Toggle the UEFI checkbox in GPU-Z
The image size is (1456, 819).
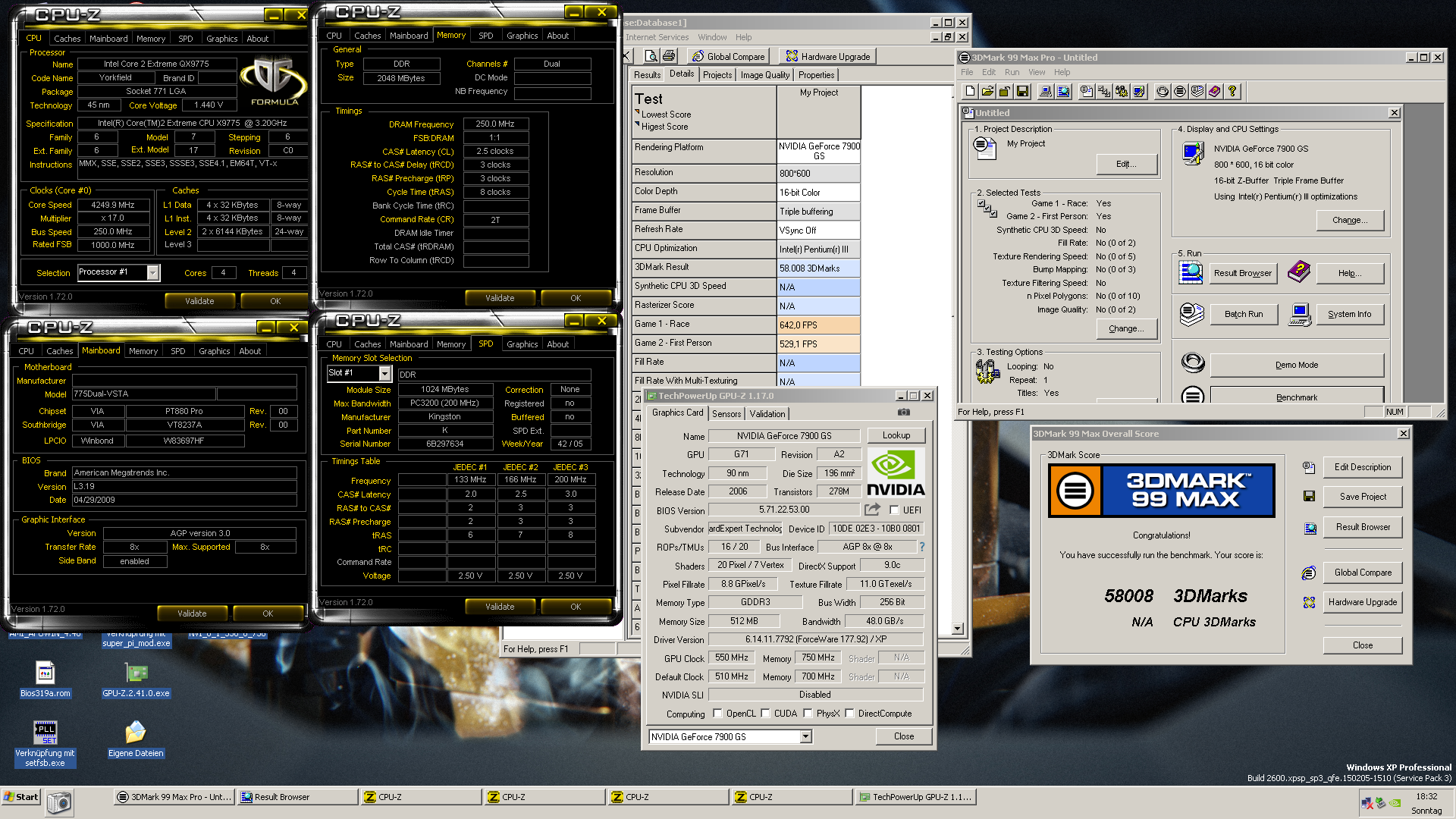[894, 510]
